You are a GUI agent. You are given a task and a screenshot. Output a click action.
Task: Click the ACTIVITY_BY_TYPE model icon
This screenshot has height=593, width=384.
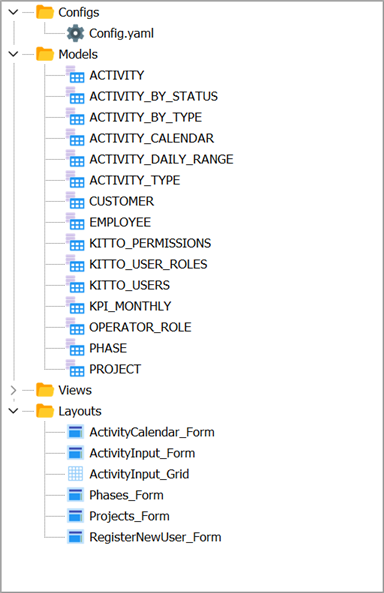75,117
